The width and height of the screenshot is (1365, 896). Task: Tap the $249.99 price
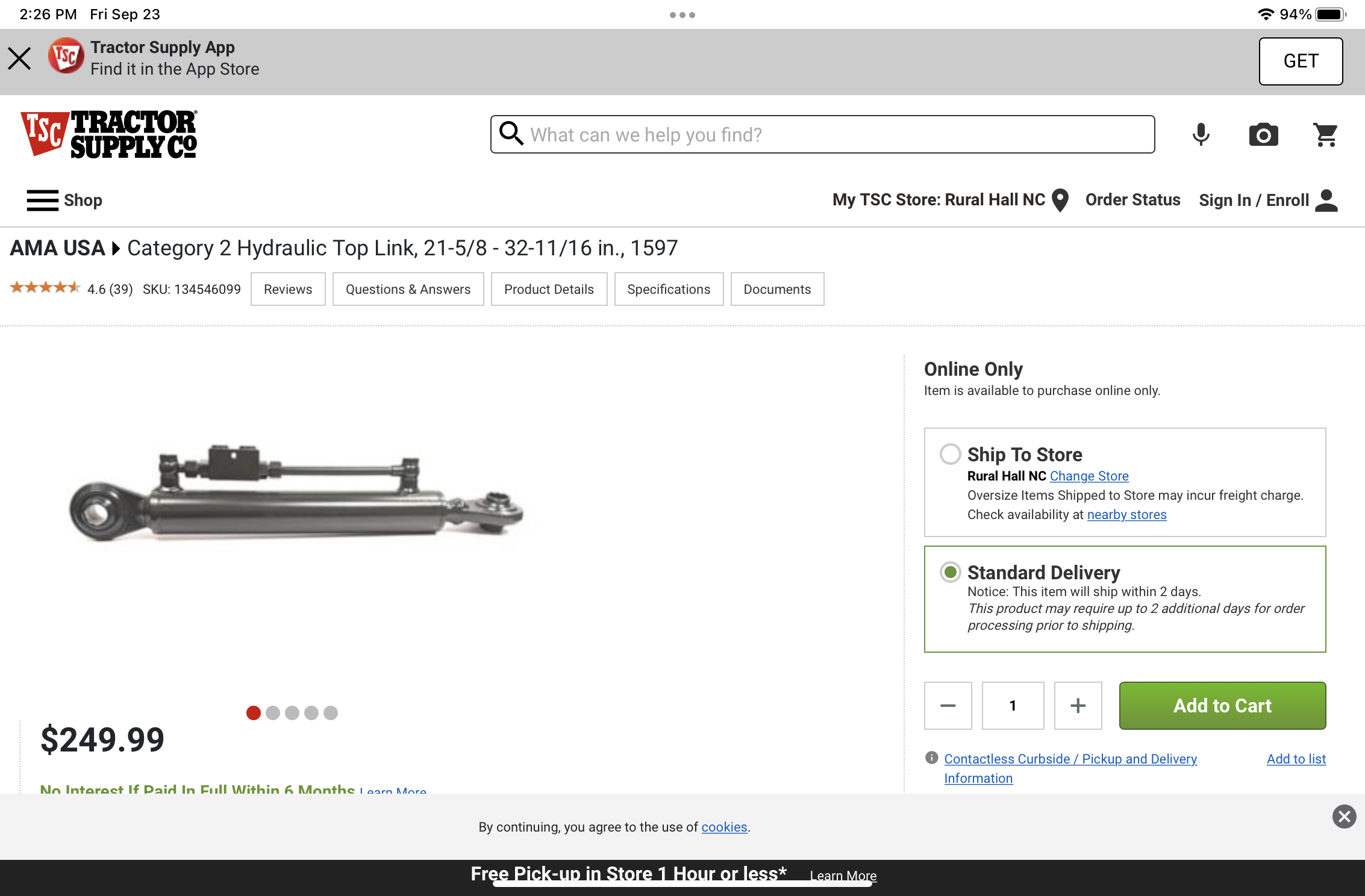point(102,739)
